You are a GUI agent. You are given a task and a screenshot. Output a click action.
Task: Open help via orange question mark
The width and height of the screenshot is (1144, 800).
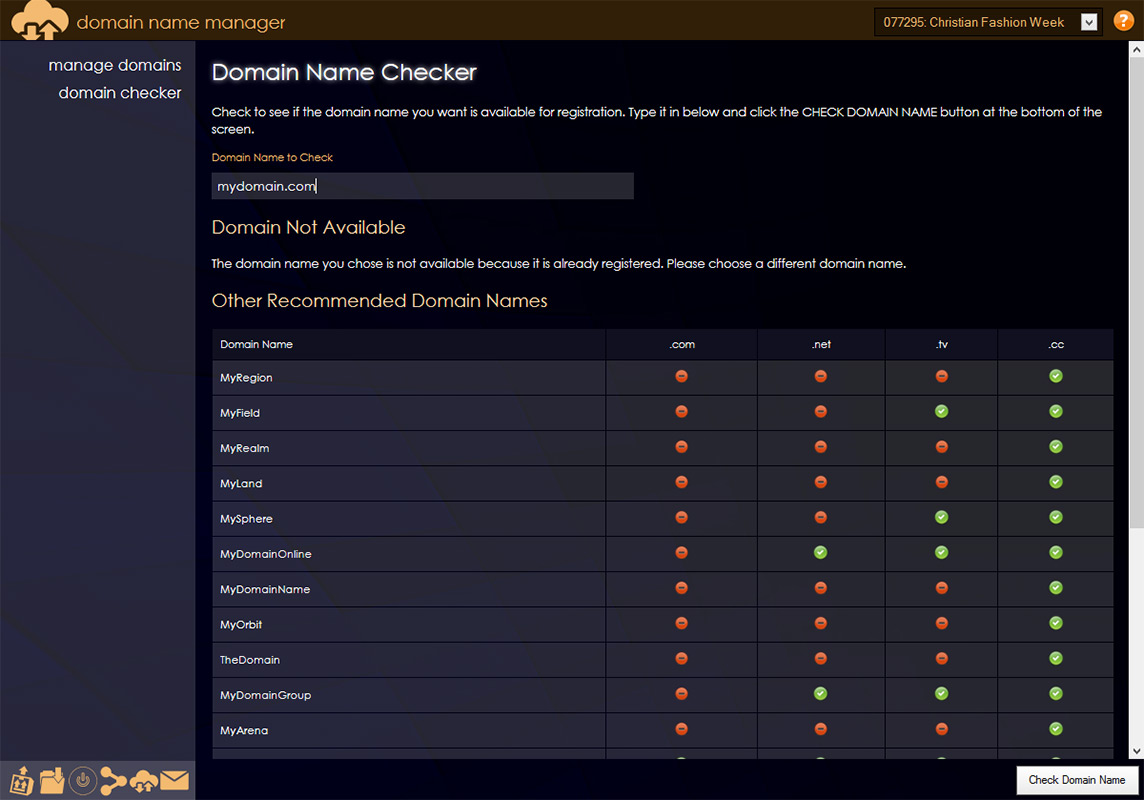[1123, 21]
